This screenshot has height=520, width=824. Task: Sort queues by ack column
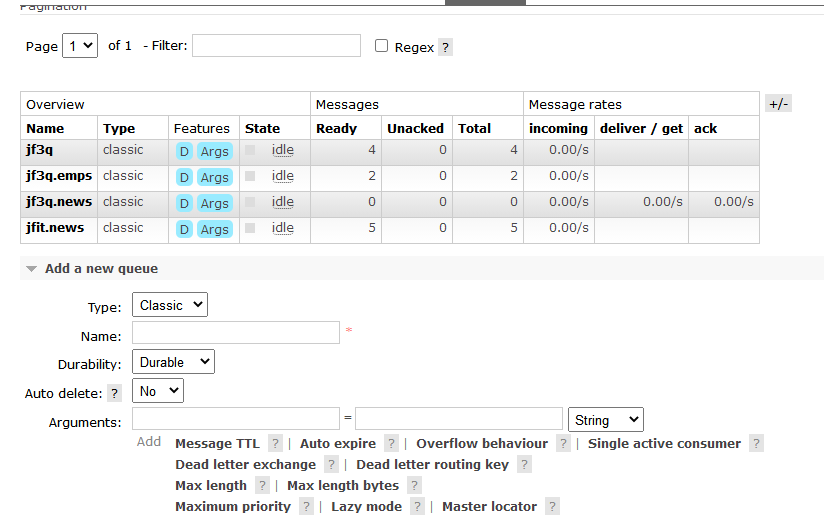(x=705, y=129)
